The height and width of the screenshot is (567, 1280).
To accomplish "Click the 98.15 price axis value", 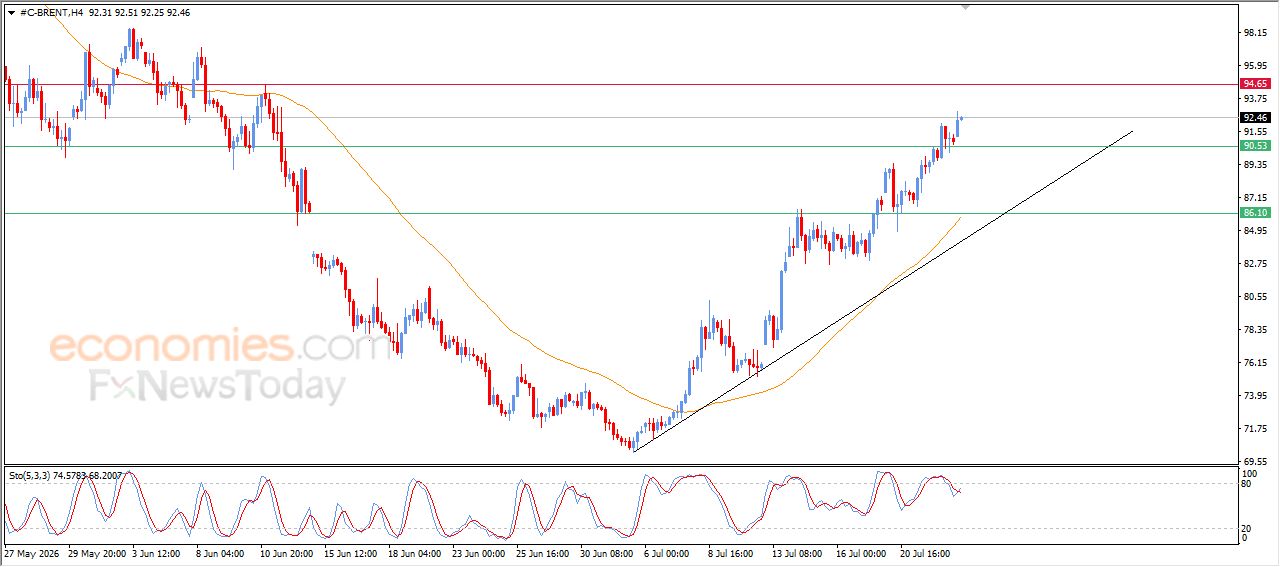I will (x=1255, y=33).
